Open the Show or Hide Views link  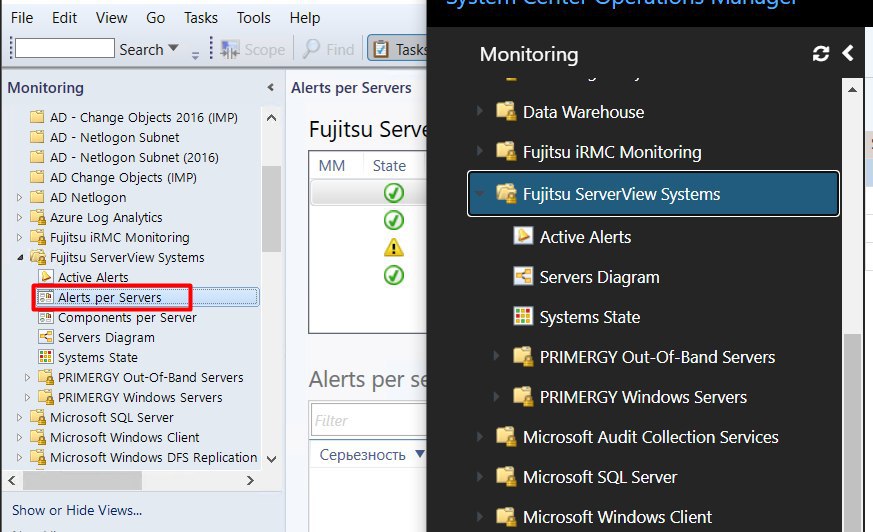pos(77,510)
